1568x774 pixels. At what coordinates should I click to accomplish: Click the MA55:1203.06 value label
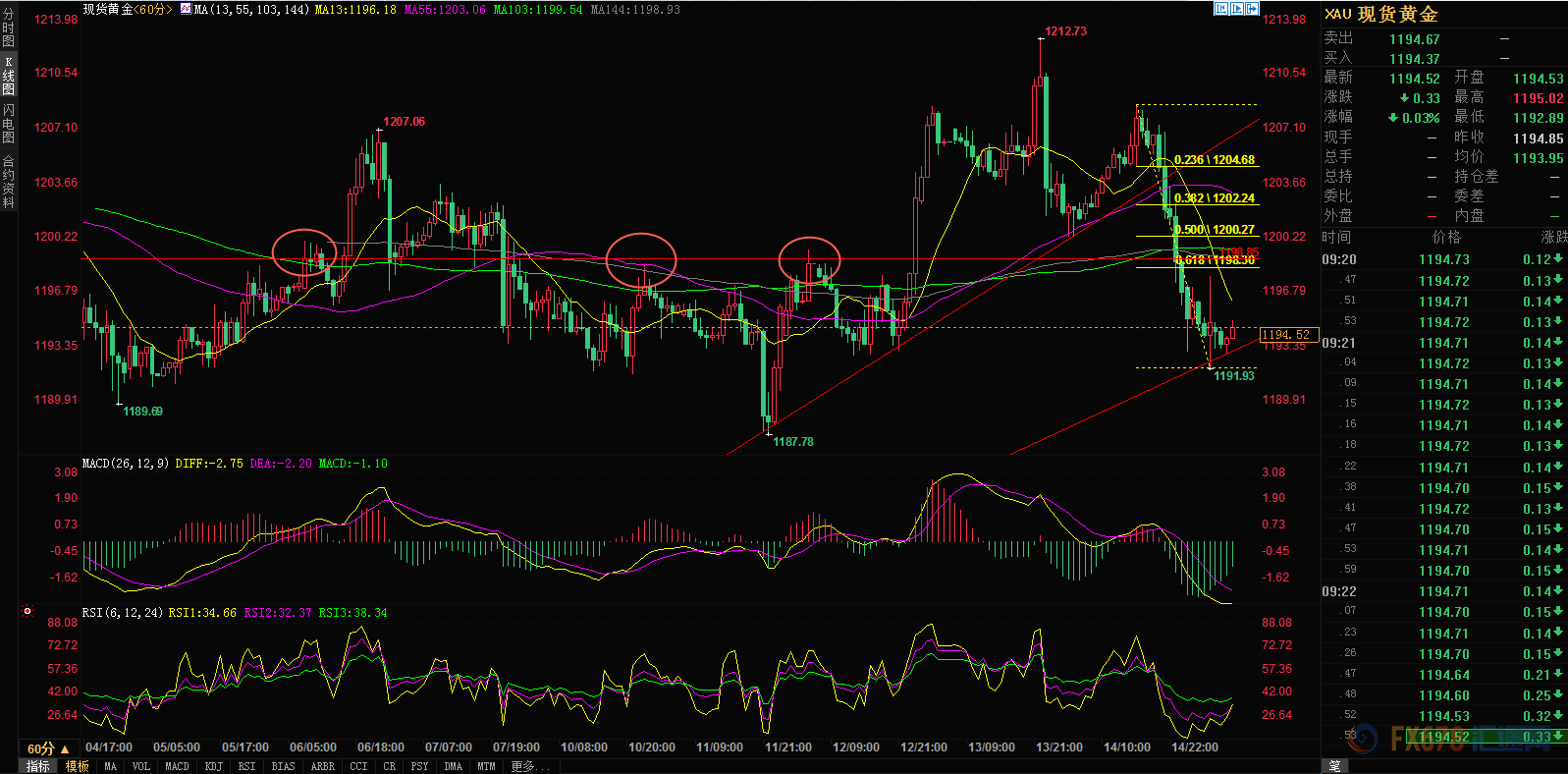(445, 9)
